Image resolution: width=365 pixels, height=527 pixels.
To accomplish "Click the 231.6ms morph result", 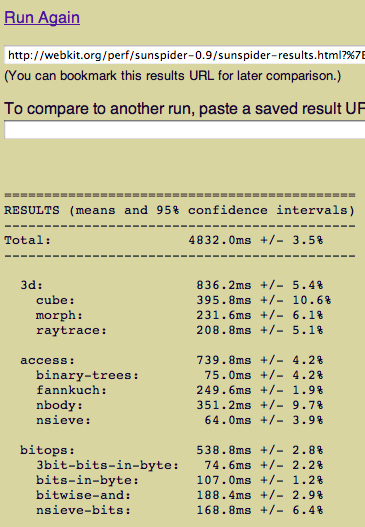I will [x=224, y=315].
